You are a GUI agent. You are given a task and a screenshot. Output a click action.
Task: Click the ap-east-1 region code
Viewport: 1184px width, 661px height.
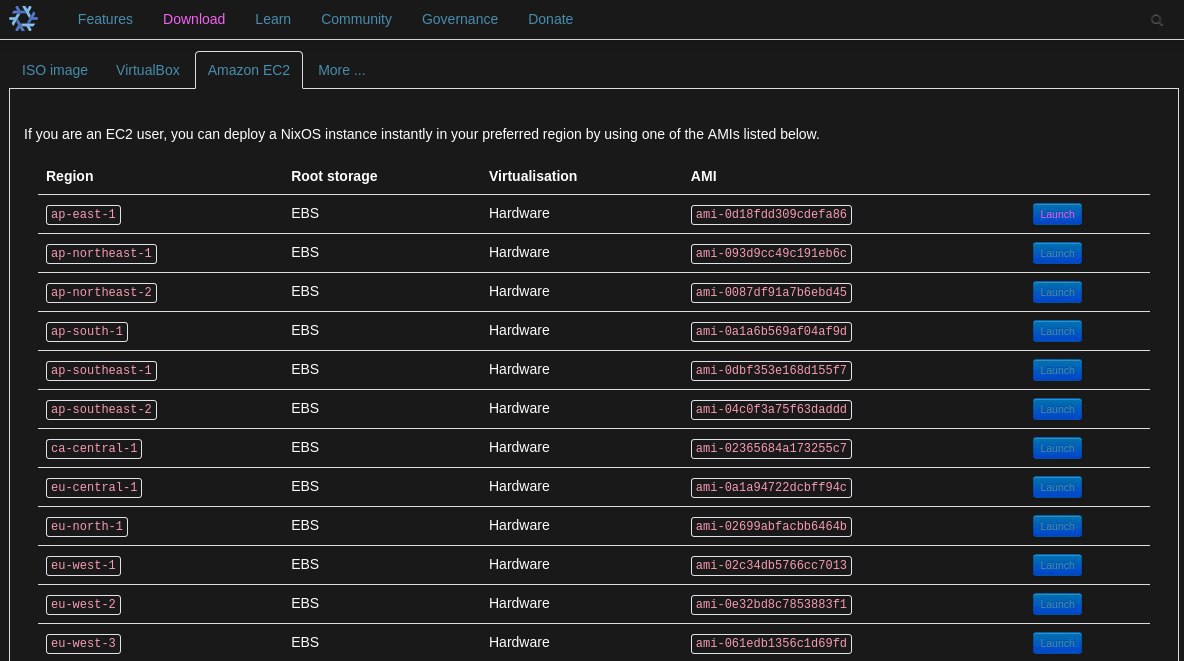(83, 215)
